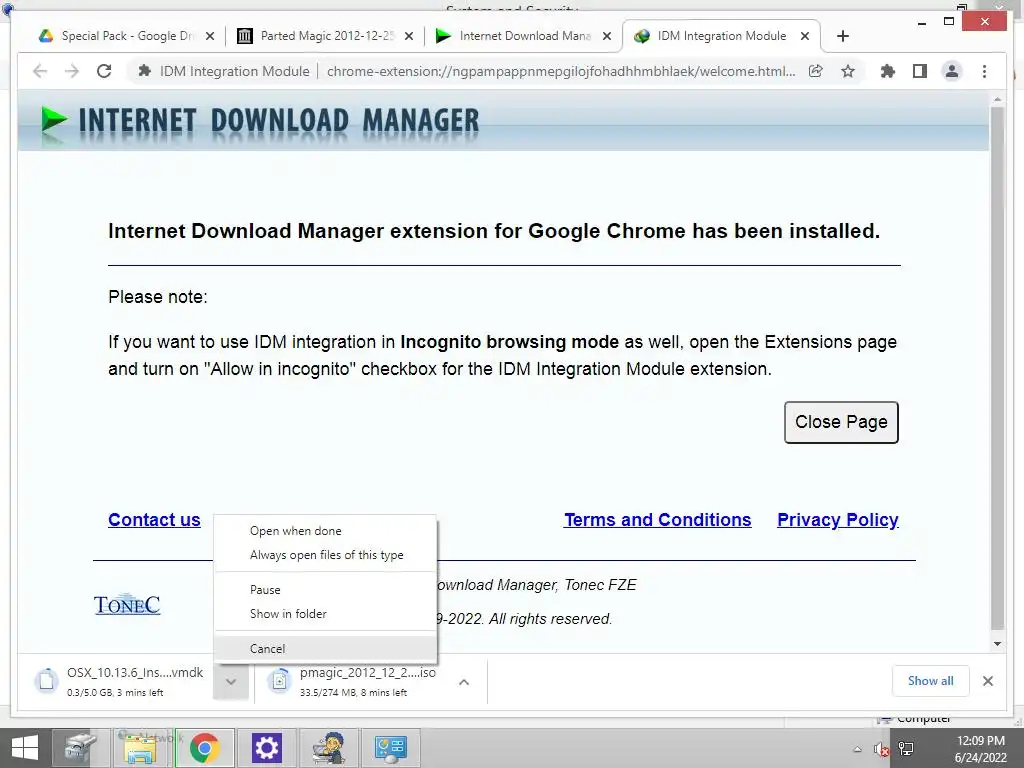Click the iso file icon in downloads bar
Image resolution: width=1024 pixels, height=768 pixels.
pos(279,681)
